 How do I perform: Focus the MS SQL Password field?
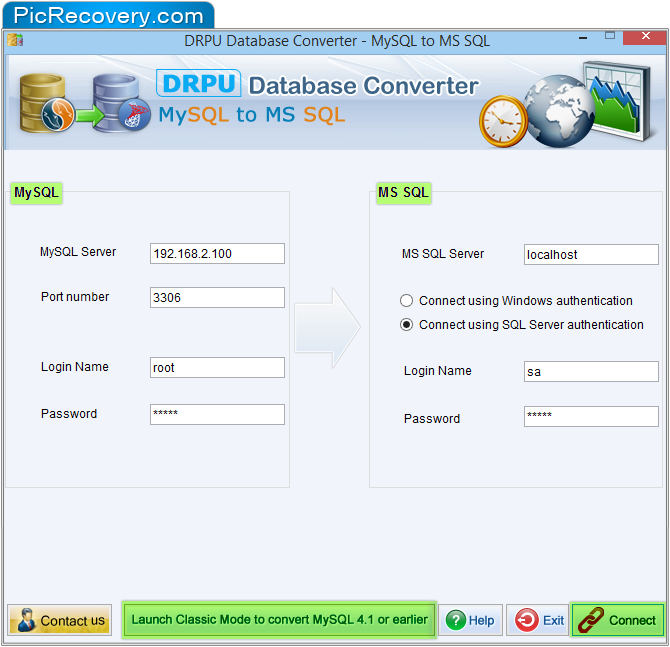(x=591, y=416)
